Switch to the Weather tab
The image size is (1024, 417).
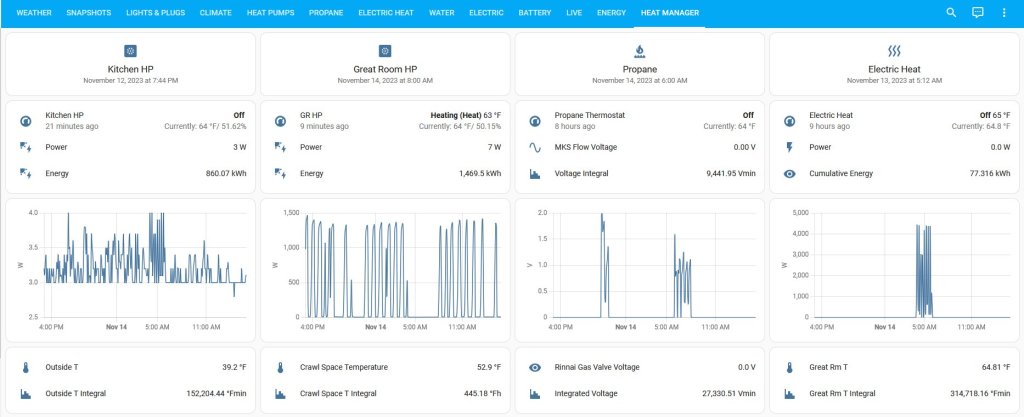coord(34,13)
